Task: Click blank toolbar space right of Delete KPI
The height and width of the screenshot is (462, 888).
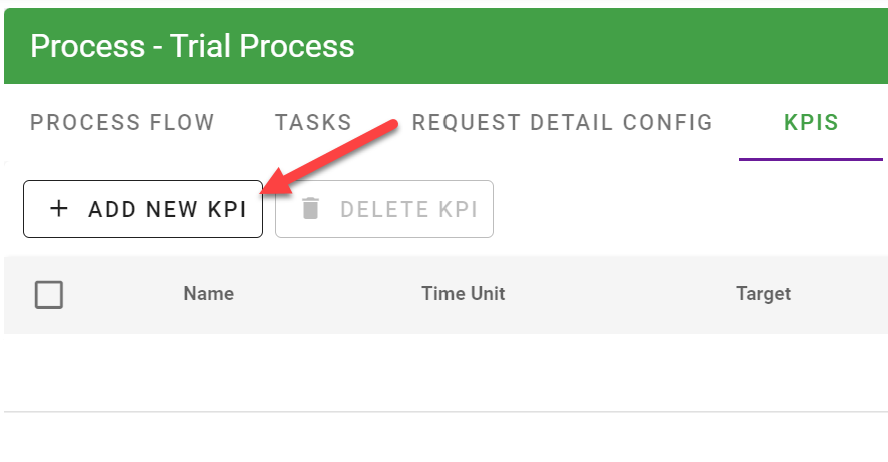Action: [x=690, y=209]
